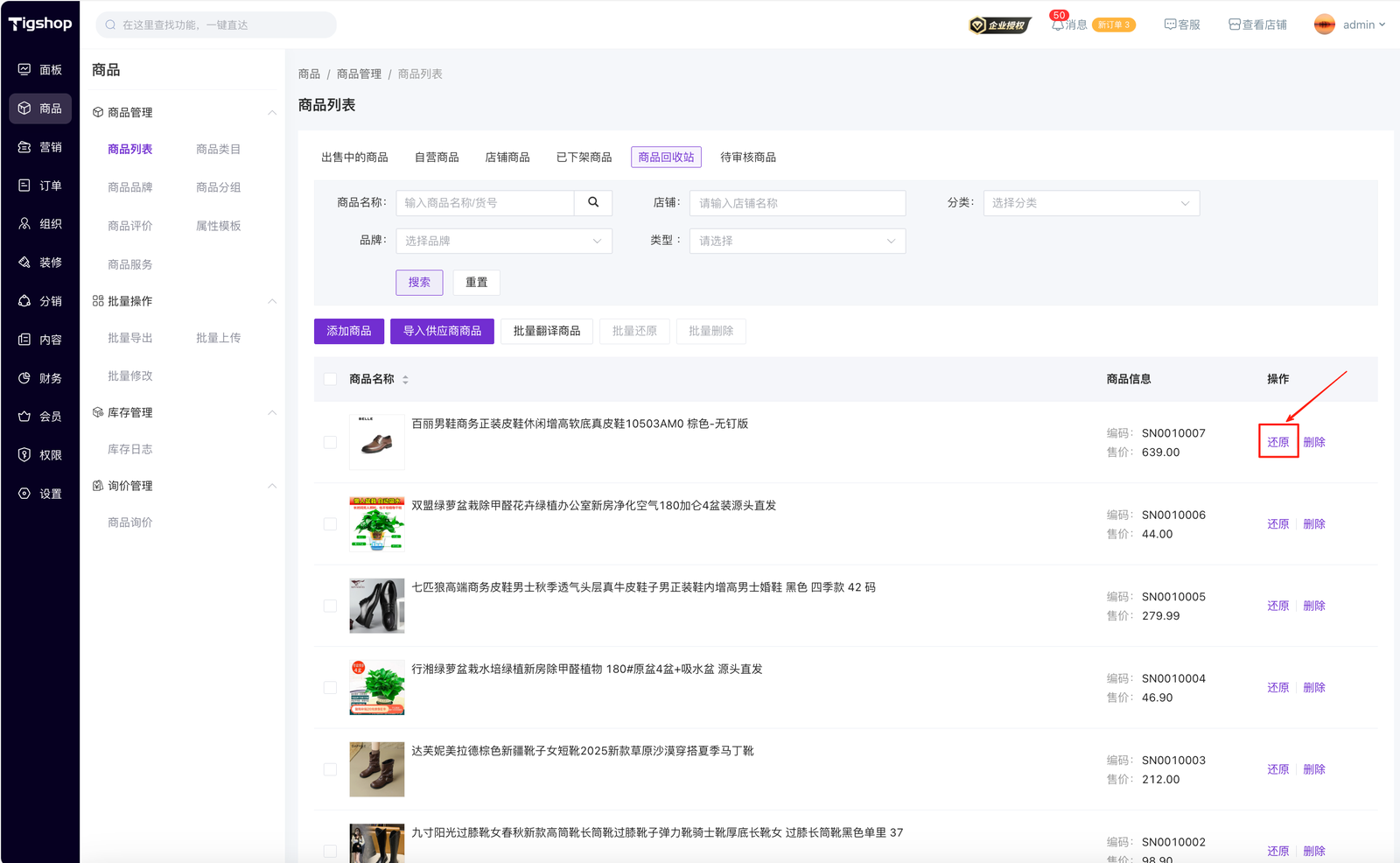This screenshot has height=863, width=1400.
Task: Click 还原 for product SN0010006
Action: pyautogui.click(x=1277, y=524)
